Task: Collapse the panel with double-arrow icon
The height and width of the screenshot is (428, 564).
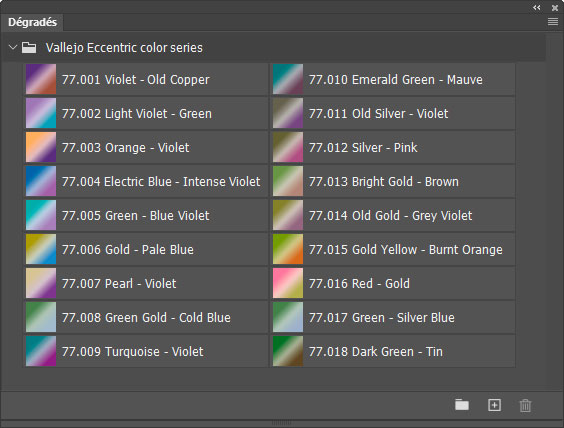Action: pos(537,8)
